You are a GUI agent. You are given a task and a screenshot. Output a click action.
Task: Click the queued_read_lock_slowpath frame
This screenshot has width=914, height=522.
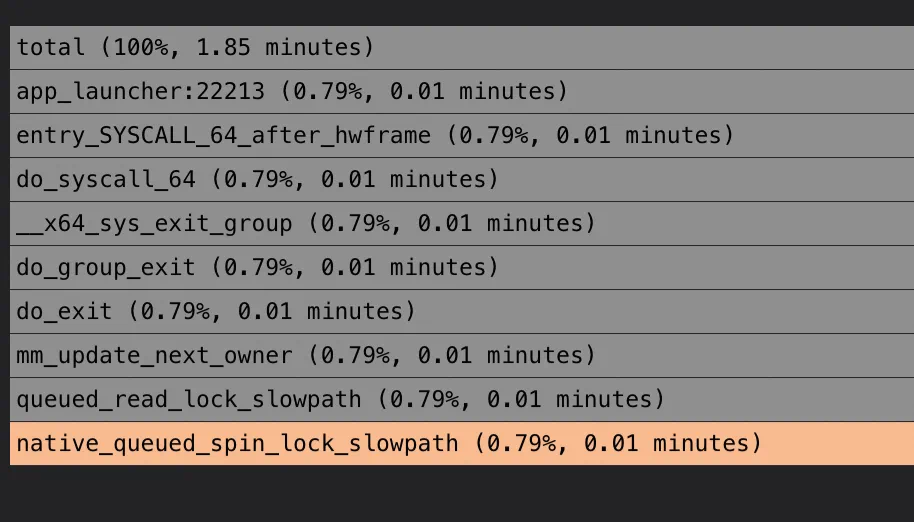(x=462, y=399)
